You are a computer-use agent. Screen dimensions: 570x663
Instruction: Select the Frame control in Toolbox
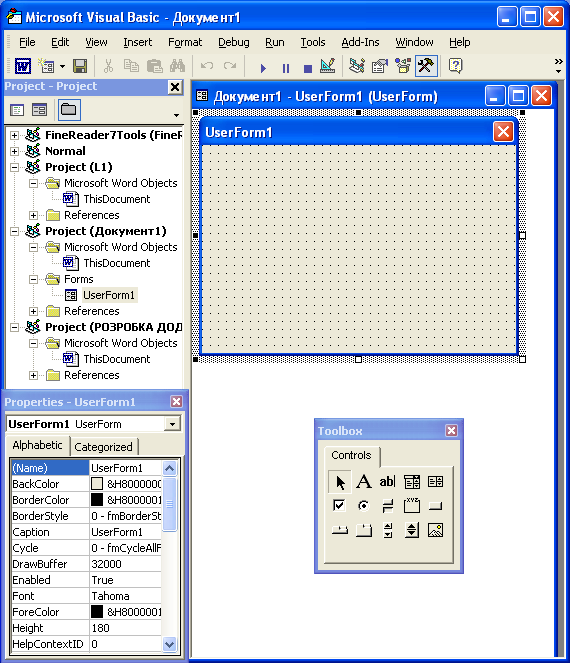coord(411,506)
